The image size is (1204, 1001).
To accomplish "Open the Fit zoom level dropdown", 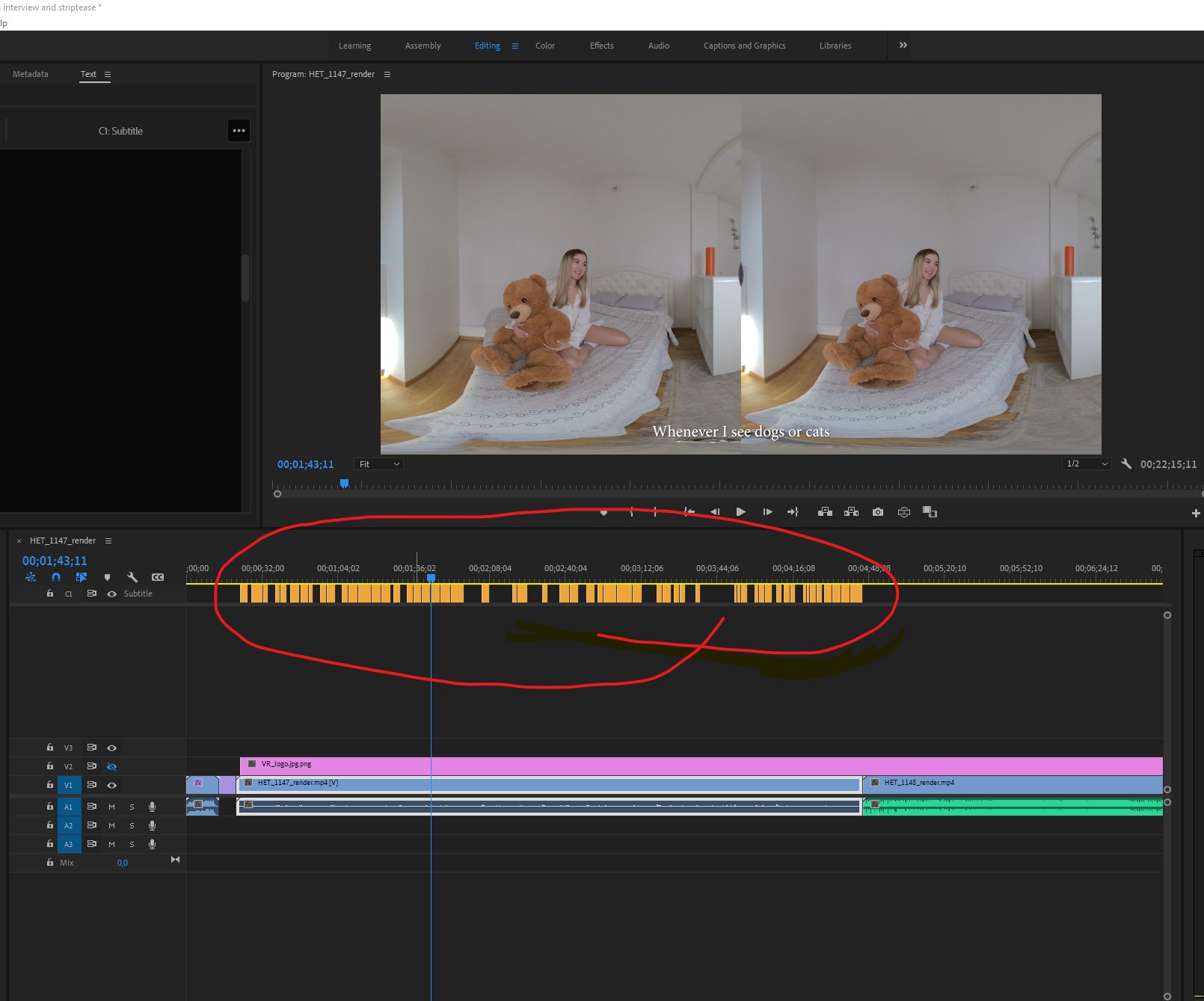I will pos(378,463).
